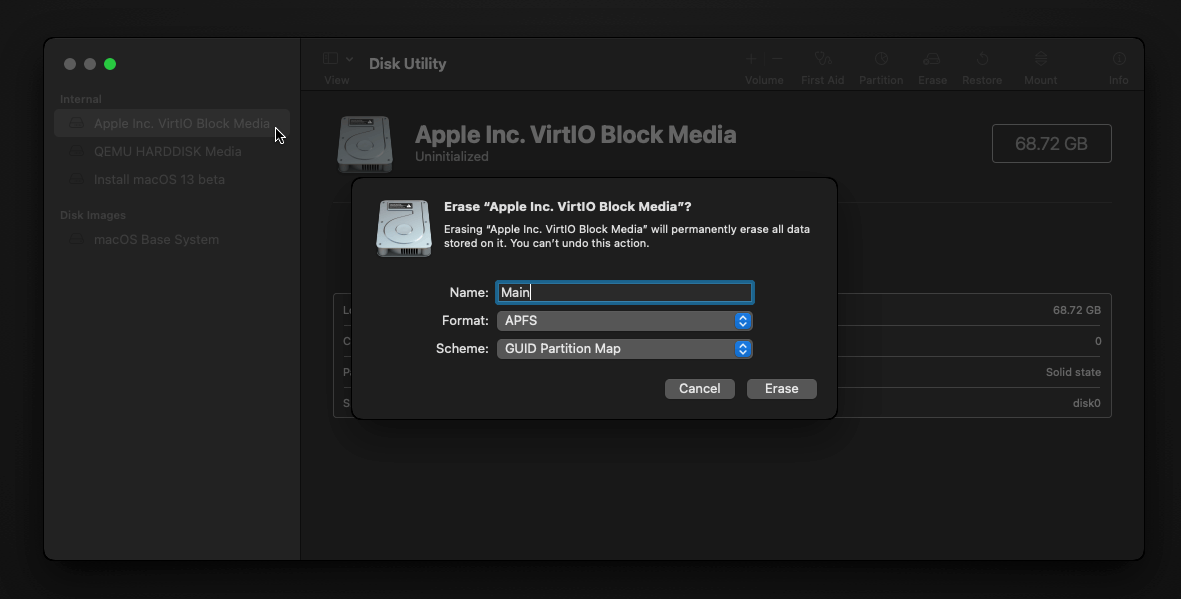Click the large hard drive icon in main pane

[x=365, y=144]
